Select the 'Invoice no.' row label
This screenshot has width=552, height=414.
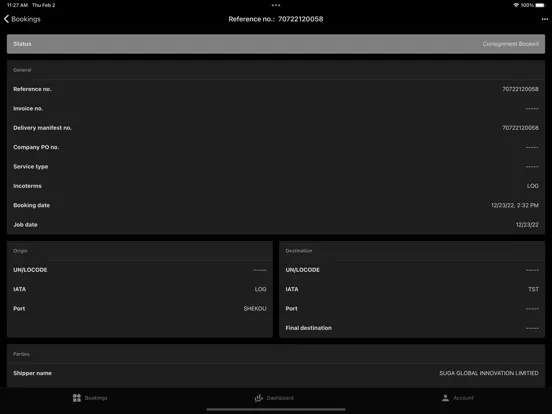coord(28,108)
